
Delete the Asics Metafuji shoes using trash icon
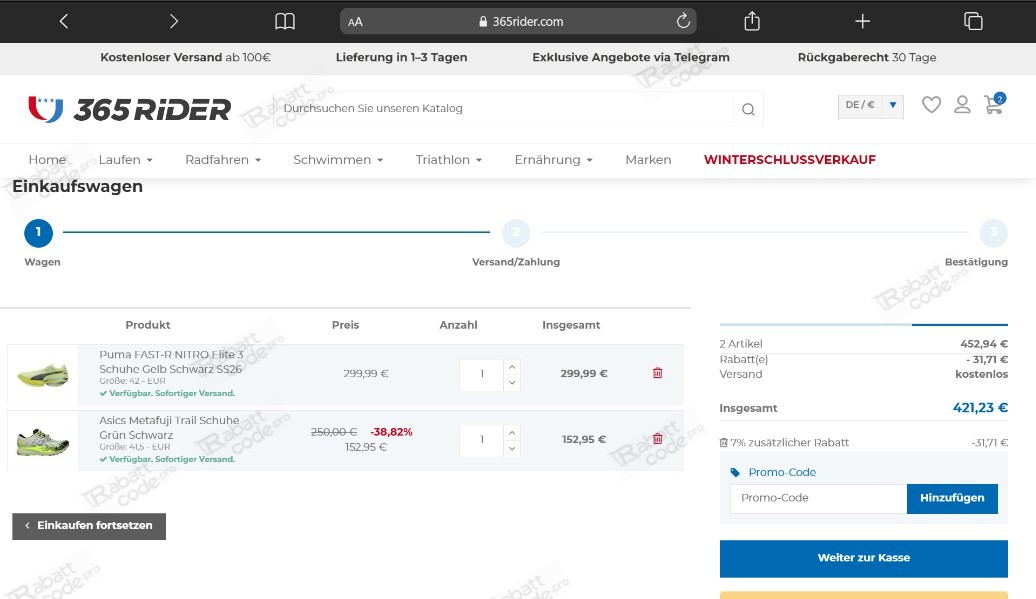(x=657, y=439)
